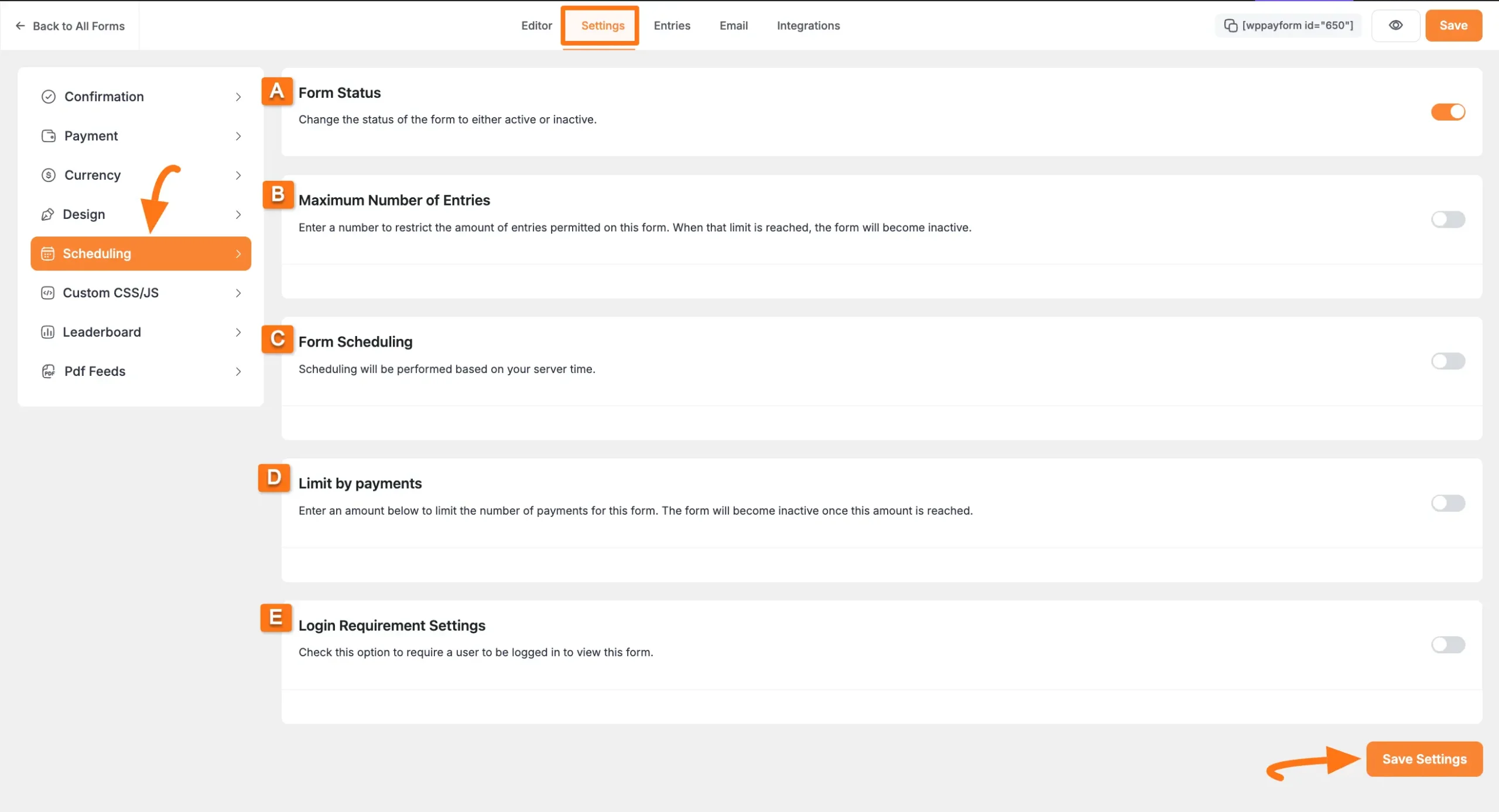
Task: Select the Pdf Feeds icon
Action: (x=48, y=371)
